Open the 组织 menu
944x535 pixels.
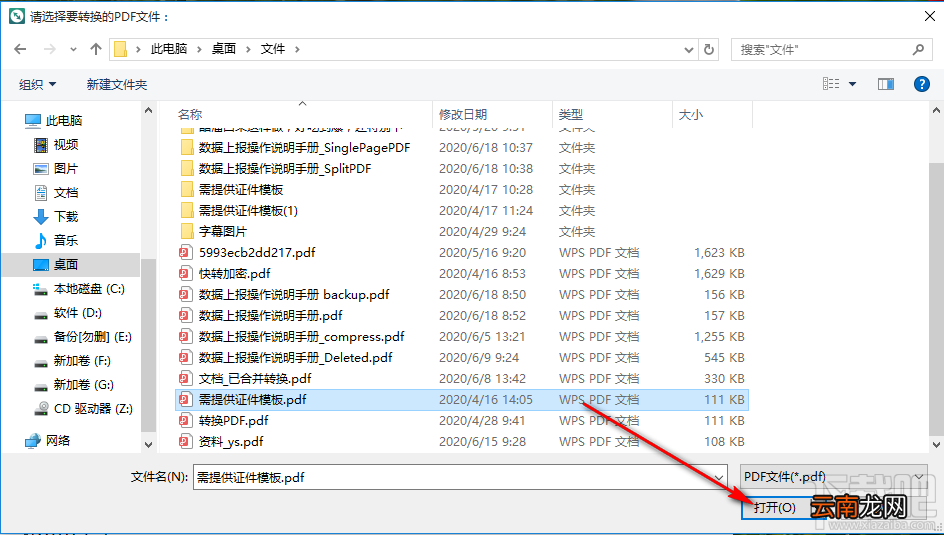click(x=37, y=84)
